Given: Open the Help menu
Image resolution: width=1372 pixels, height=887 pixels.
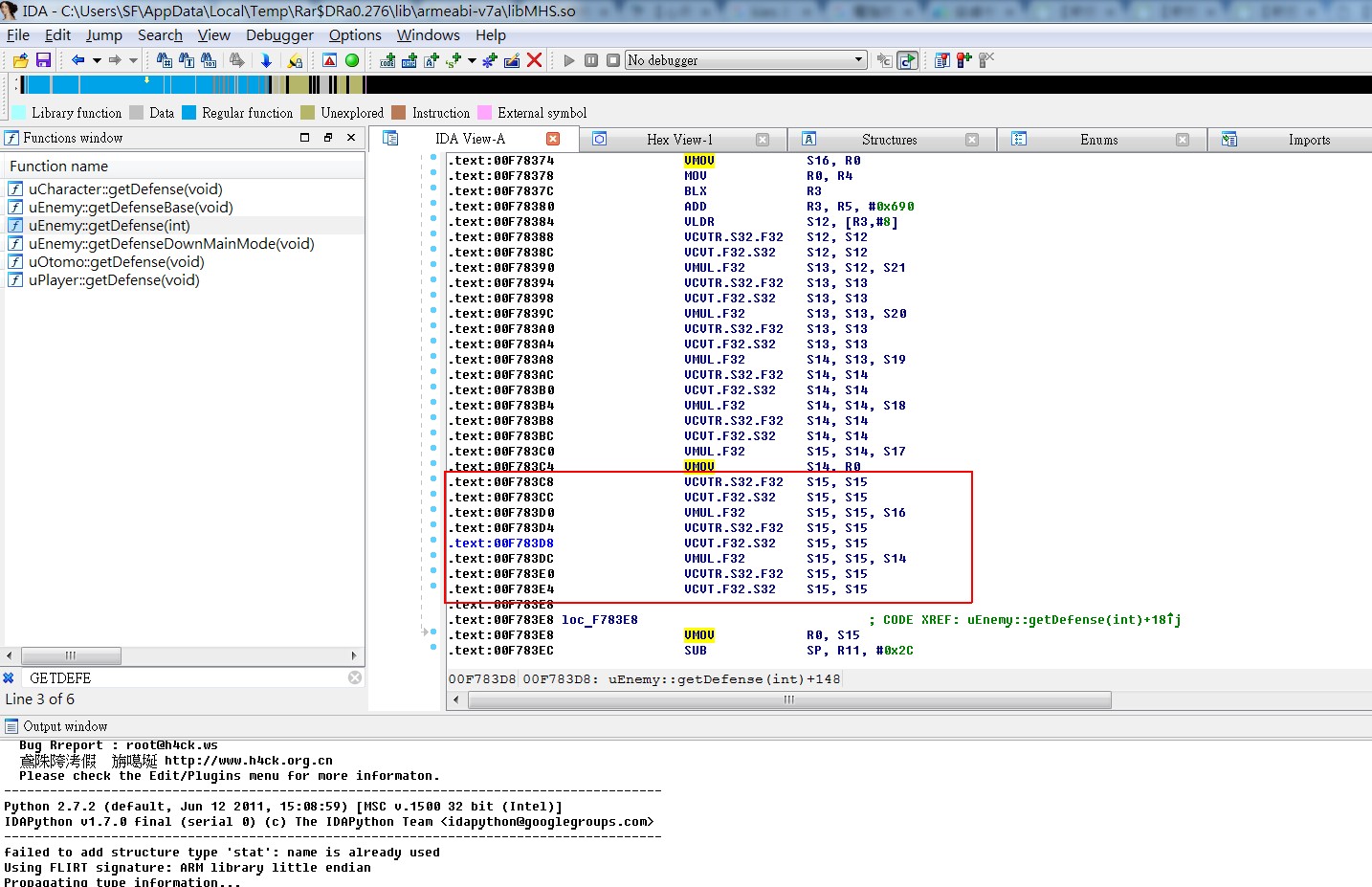Looking at the screenshot, I should 491,35.
